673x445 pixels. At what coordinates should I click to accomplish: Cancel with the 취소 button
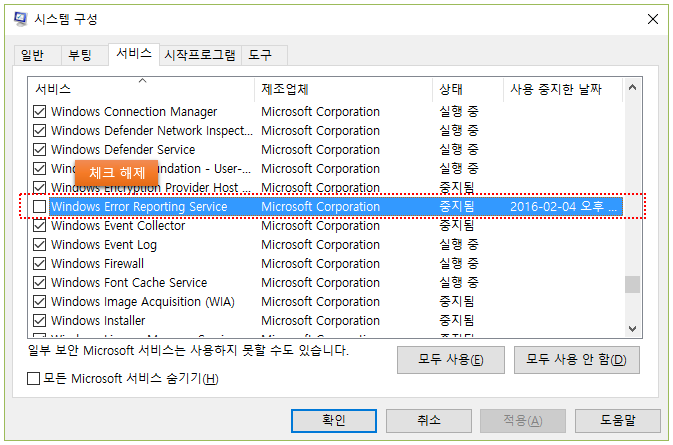click(x=429, y=421)
